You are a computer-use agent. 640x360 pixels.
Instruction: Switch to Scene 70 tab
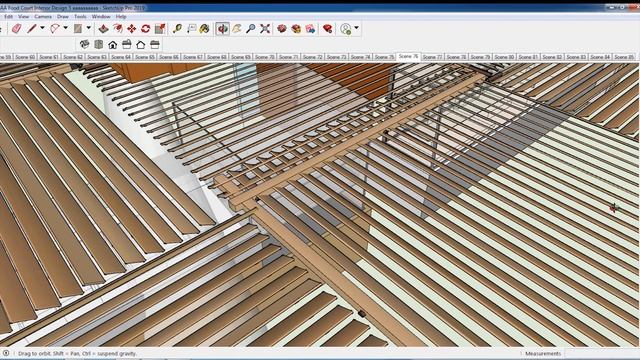pos(264,57)
